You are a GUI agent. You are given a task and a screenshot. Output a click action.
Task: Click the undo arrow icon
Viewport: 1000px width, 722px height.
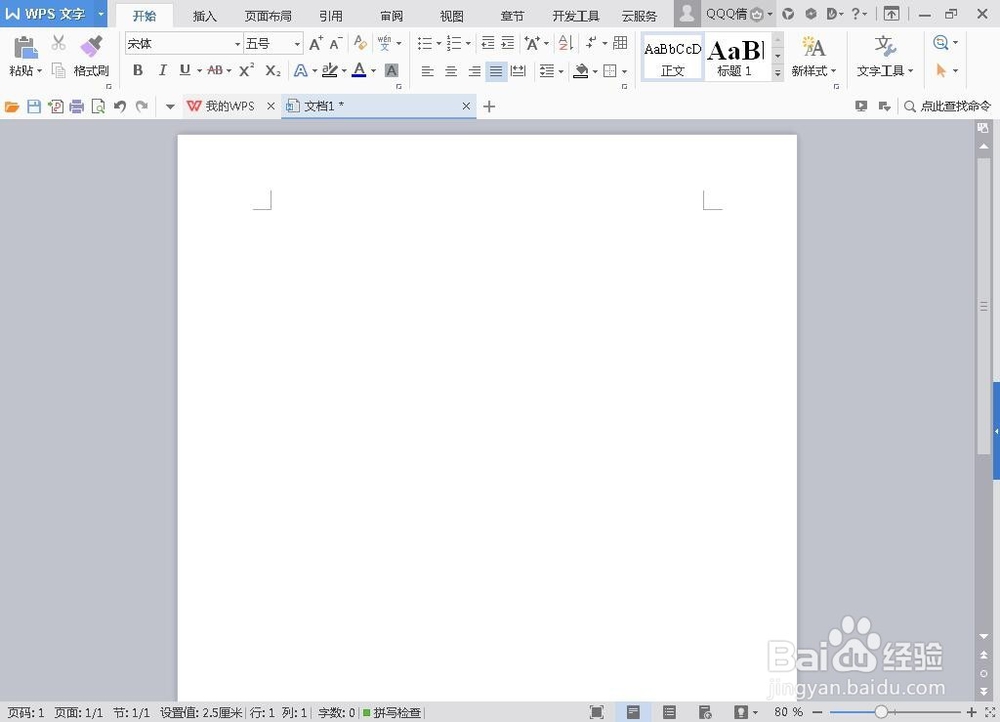pos(120,107)
